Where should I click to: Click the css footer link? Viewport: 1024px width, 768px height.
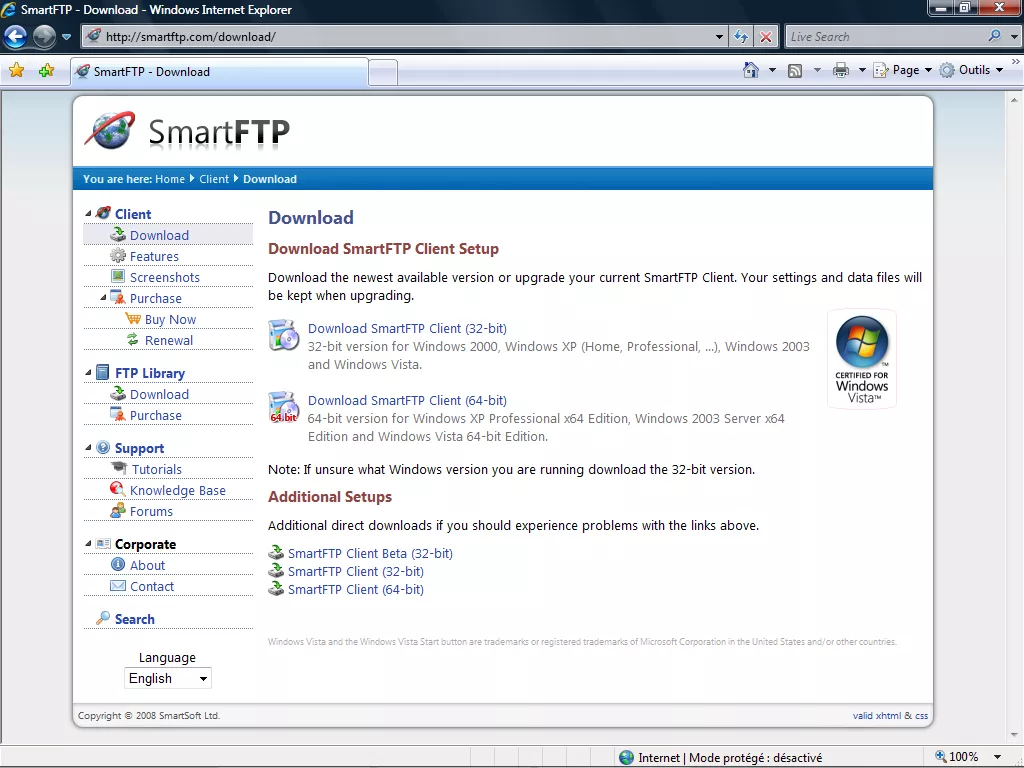(x=921, y=716)
